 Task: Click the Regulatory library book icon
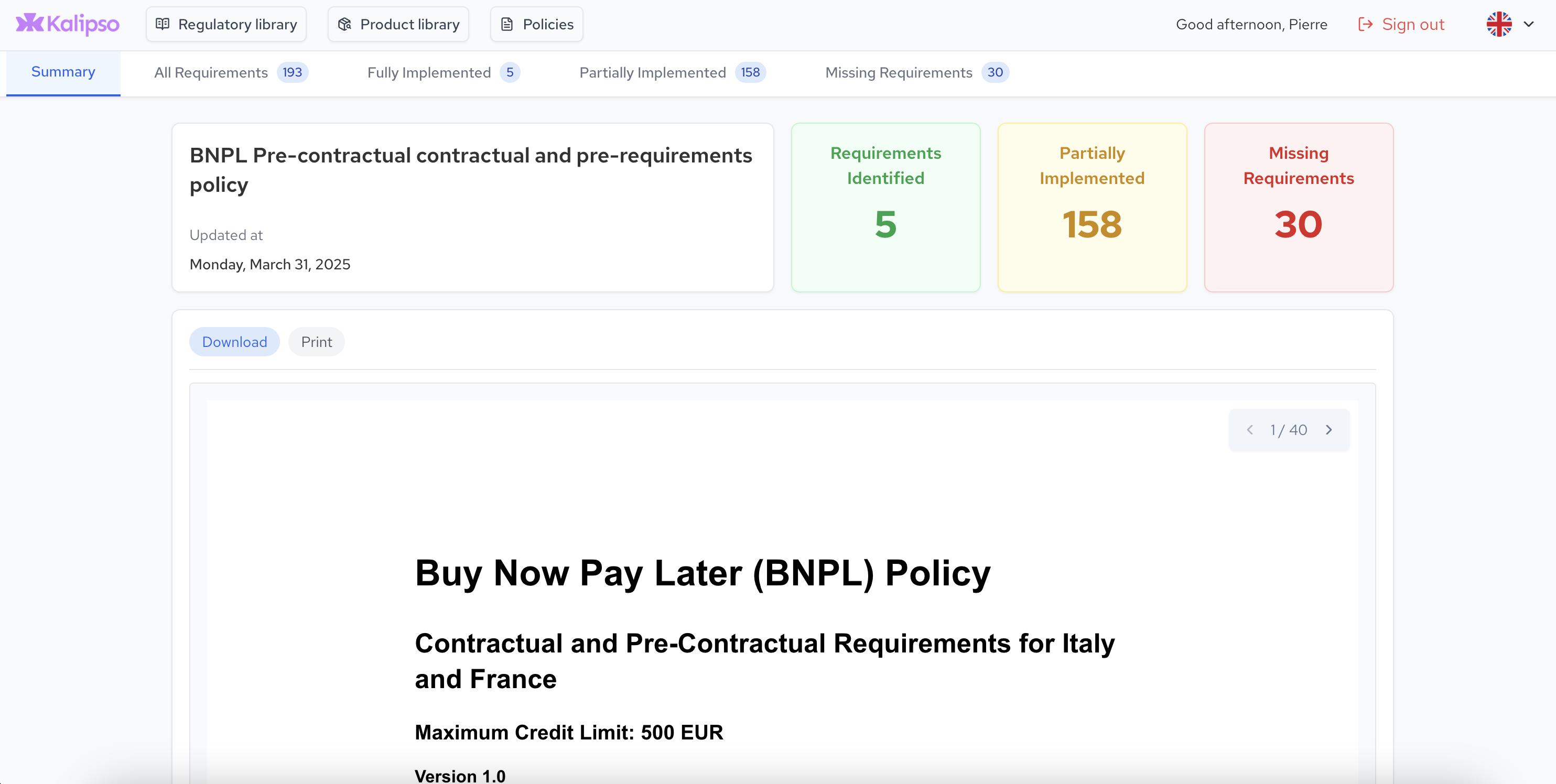(163, 24)
